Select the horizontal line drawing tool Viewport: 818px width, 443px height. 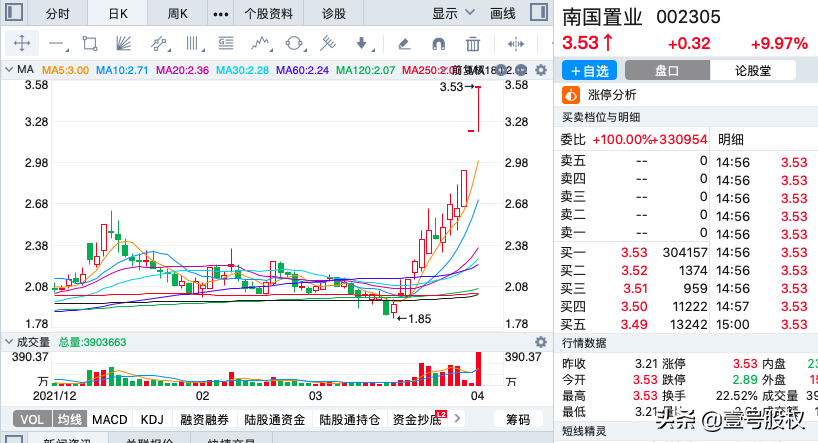pyautogui.click(x=57, y=44)
